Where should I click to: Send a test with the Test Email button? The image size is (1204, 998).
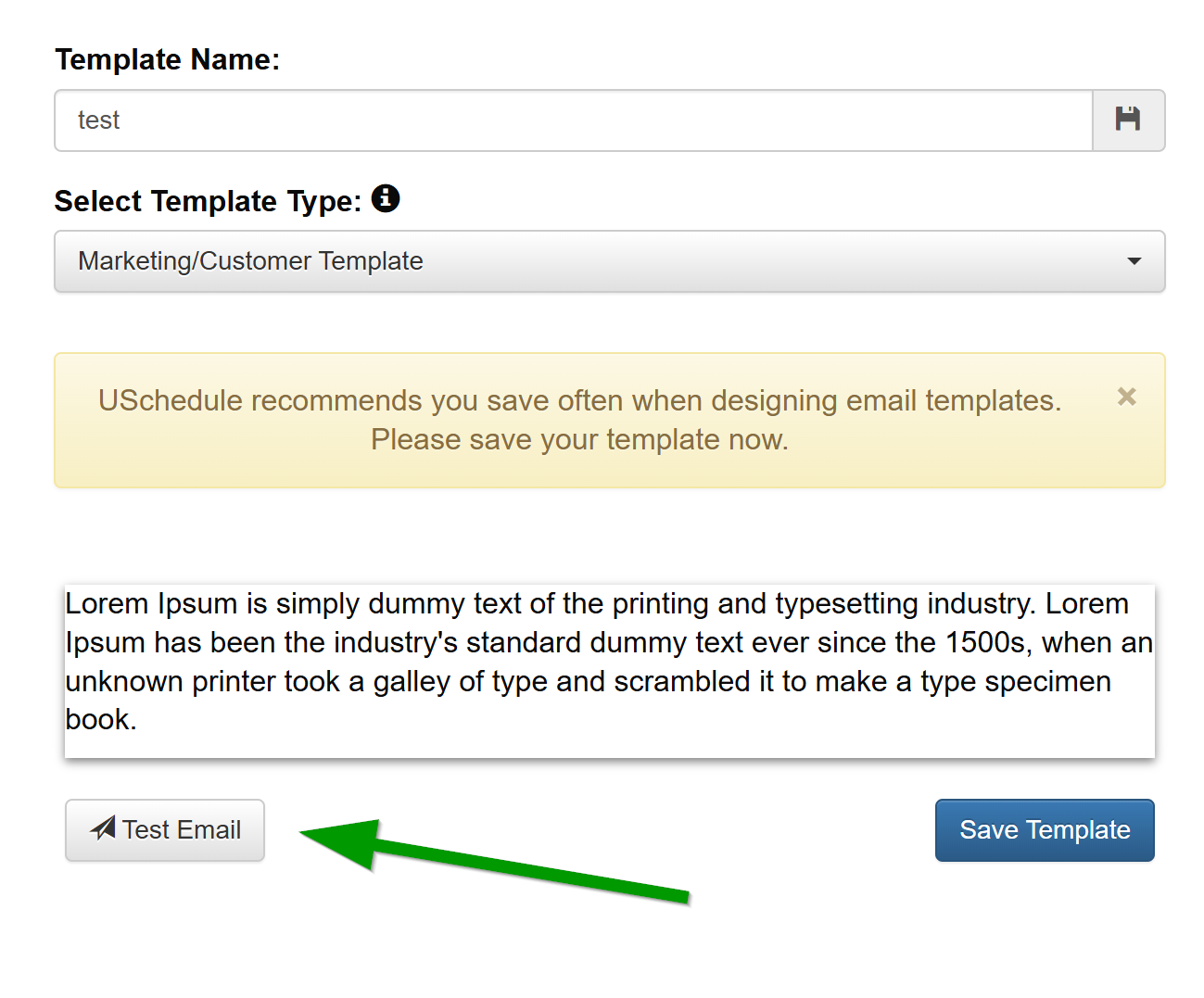coord(165,830)
